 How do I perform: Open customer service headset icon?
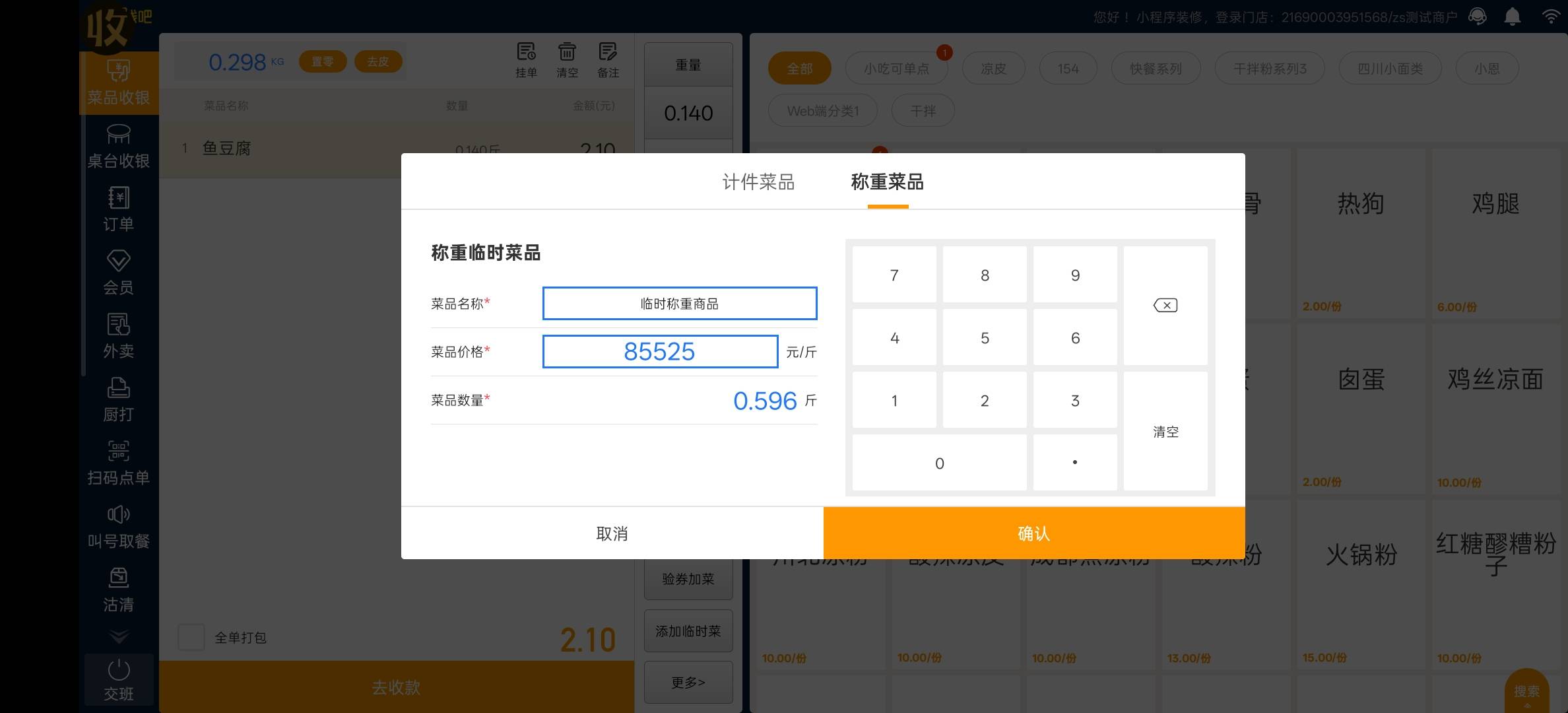(1478, 17)
